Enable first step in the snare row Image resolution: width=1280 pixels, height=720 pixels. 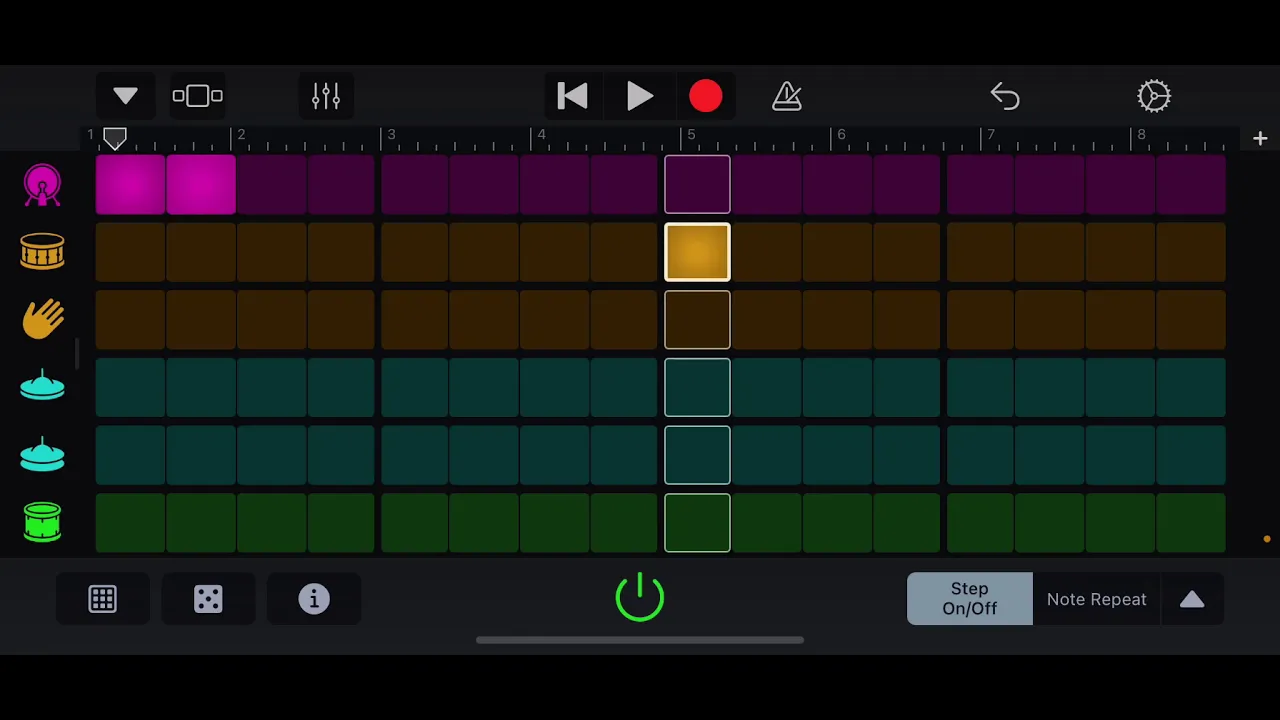tap(130, 252)
